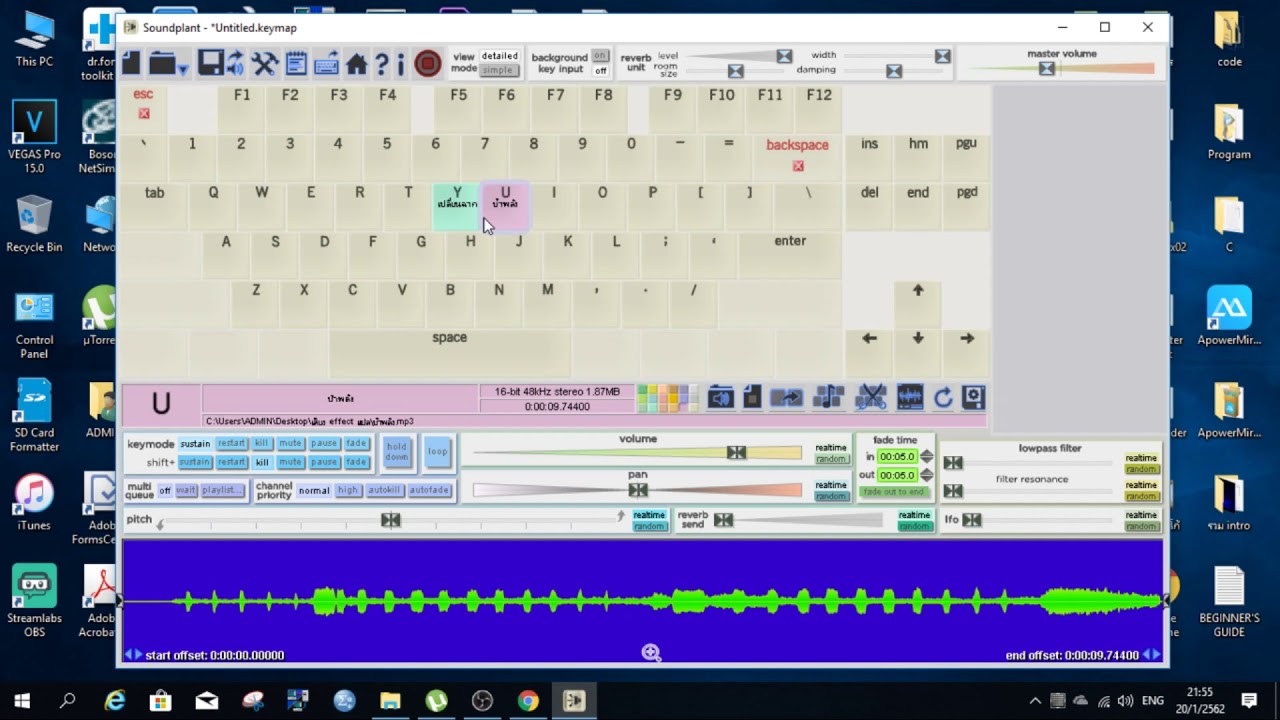Set keymode to restart
The width and height of the screenshot is (1280, 720).
[232, 443]
